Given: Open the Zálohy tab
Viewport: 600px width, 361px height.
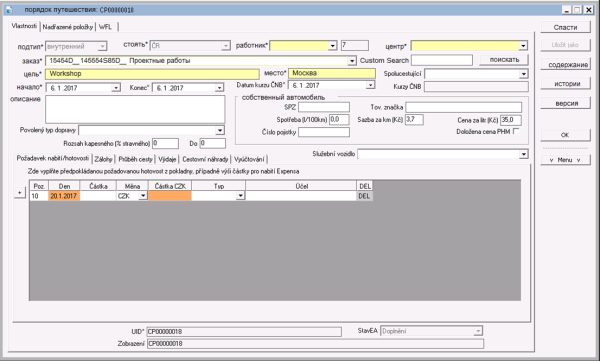Looking at the screenshot, I should click(x=103, y=159).
